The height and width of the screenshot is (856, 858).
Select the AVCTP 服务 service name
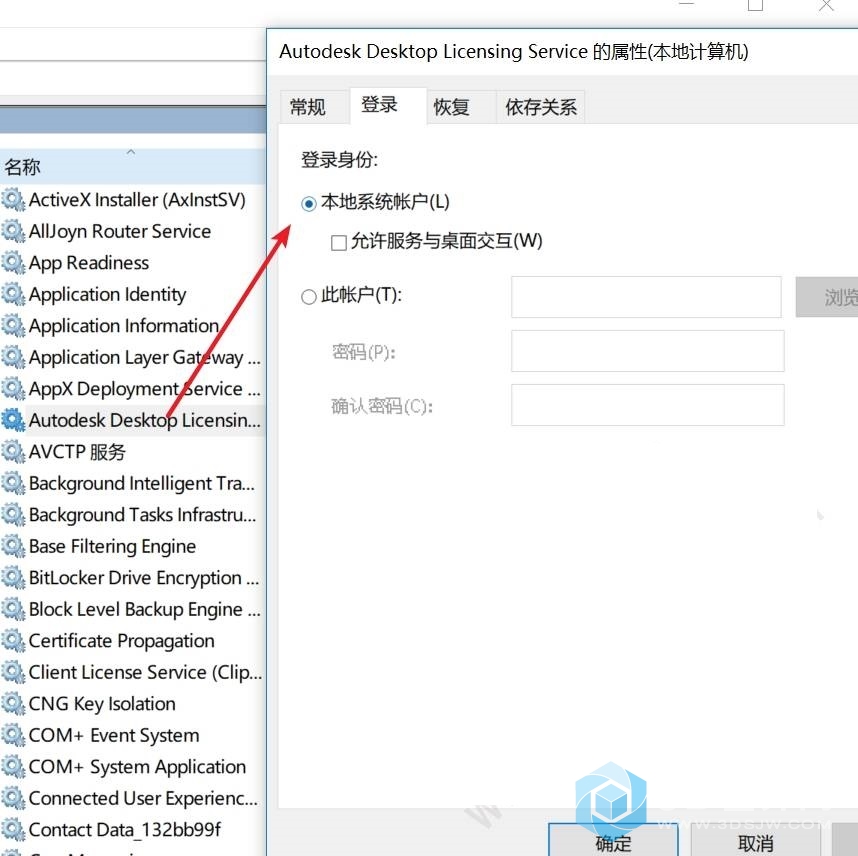point(77,452)
